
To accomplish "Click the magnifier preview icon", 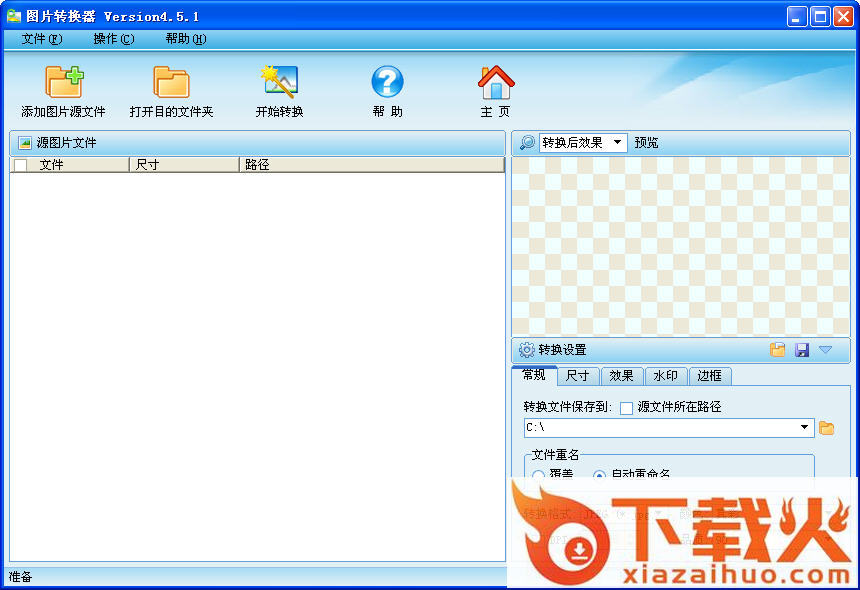I will click(527, 143).
